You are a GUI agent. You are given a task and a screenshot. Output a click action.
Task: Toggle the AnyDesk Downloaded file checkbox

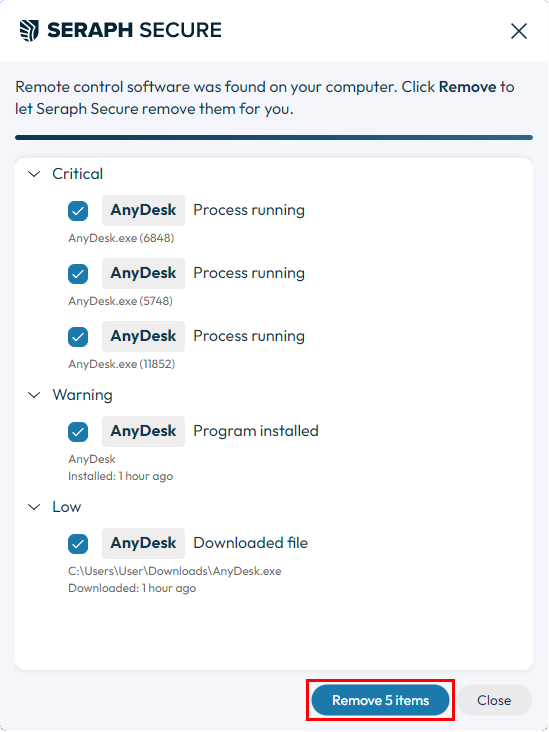click(x=78, y=543)
